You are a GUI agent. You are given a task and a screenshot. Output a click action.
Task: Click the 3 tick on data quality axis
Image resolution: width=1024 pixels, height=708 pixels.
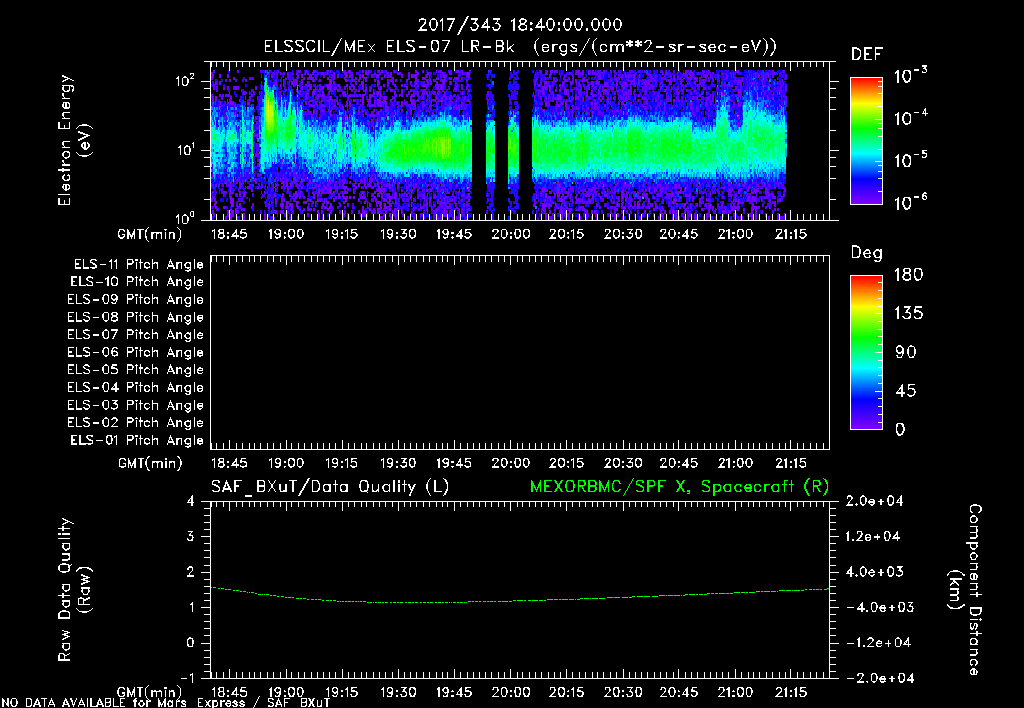pyautogui.click(x=190, y=536)
